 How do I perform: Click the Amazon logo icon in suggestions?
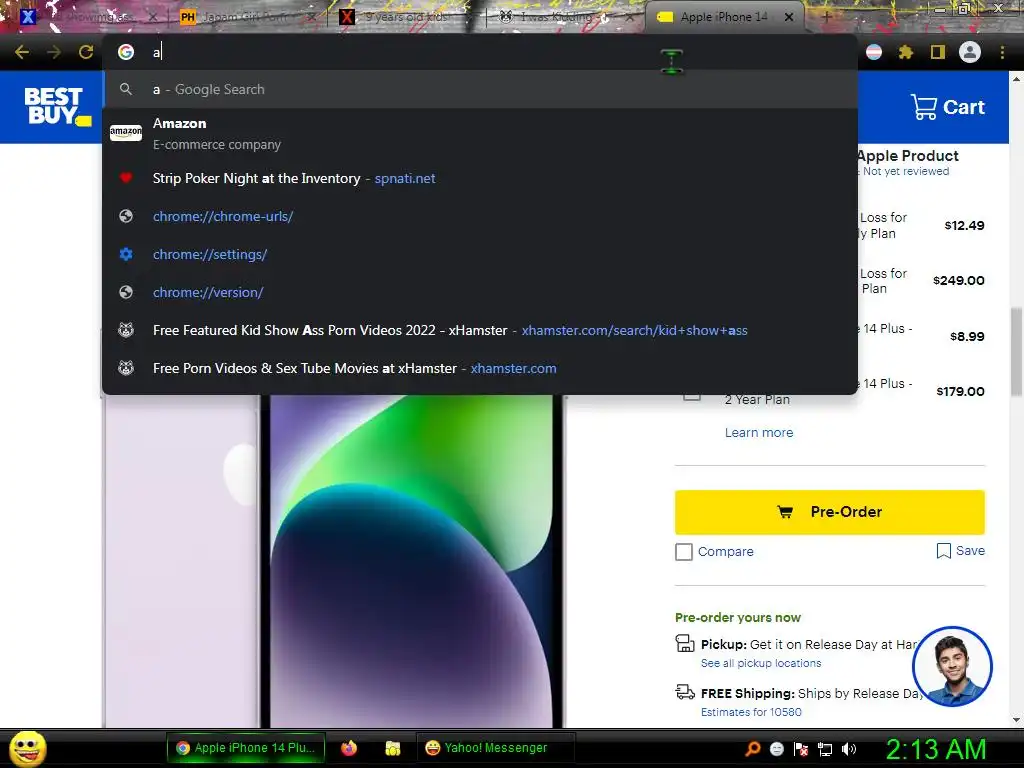126,133
